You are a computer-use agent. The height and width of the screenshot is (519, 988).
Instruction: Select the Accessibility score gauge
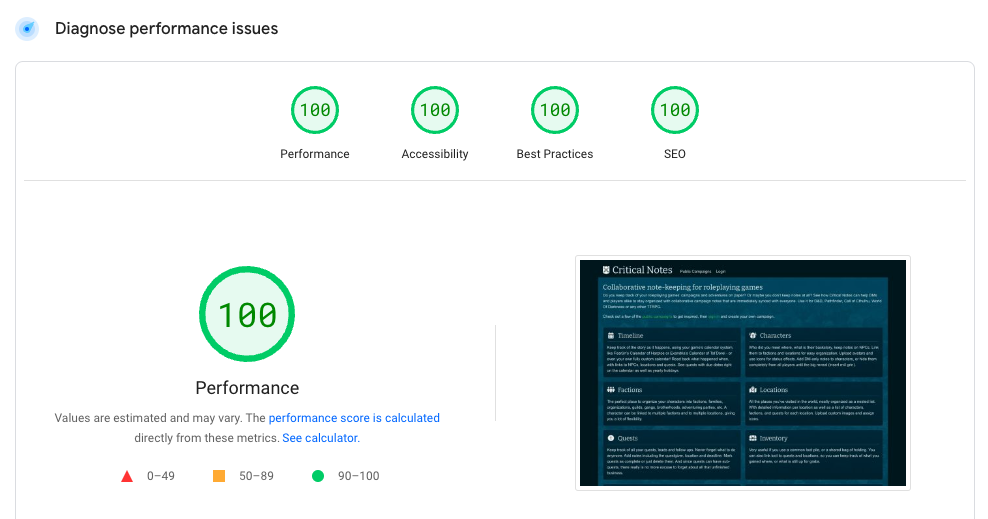pos(435,110)
